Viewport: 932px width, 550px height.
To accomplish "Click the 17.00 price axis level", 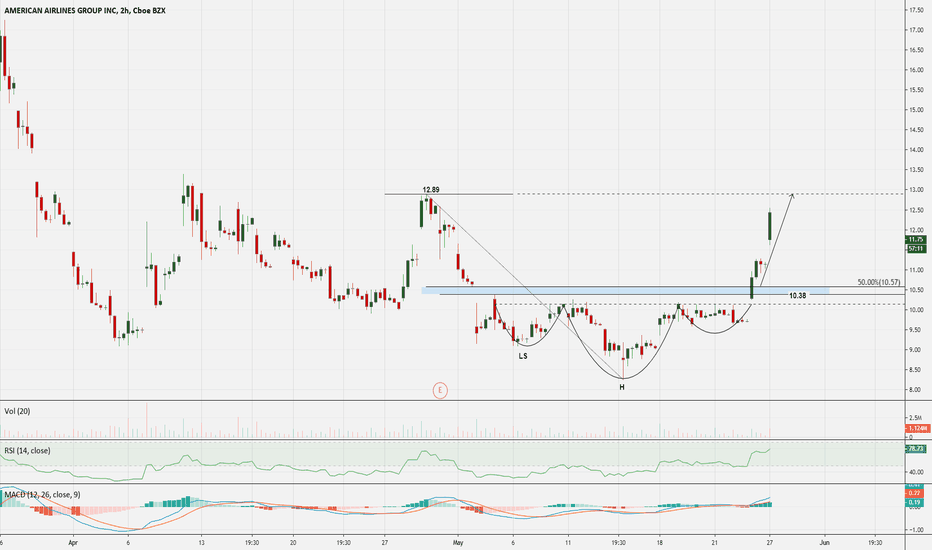I will 915,30.
